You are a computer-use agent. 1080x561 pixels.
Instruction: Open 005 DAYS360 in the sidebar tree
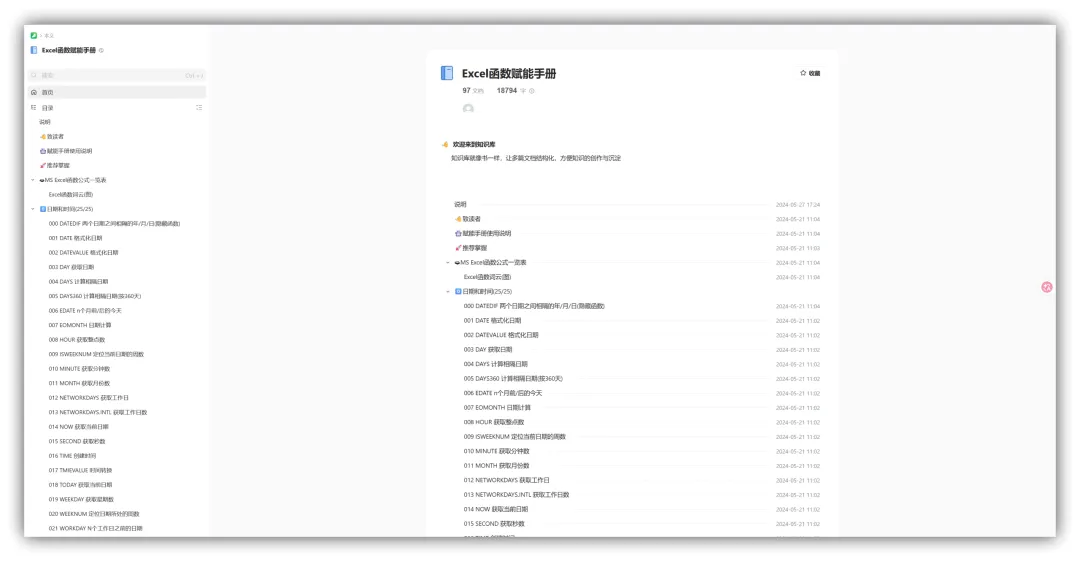click(x=95, y=296)
